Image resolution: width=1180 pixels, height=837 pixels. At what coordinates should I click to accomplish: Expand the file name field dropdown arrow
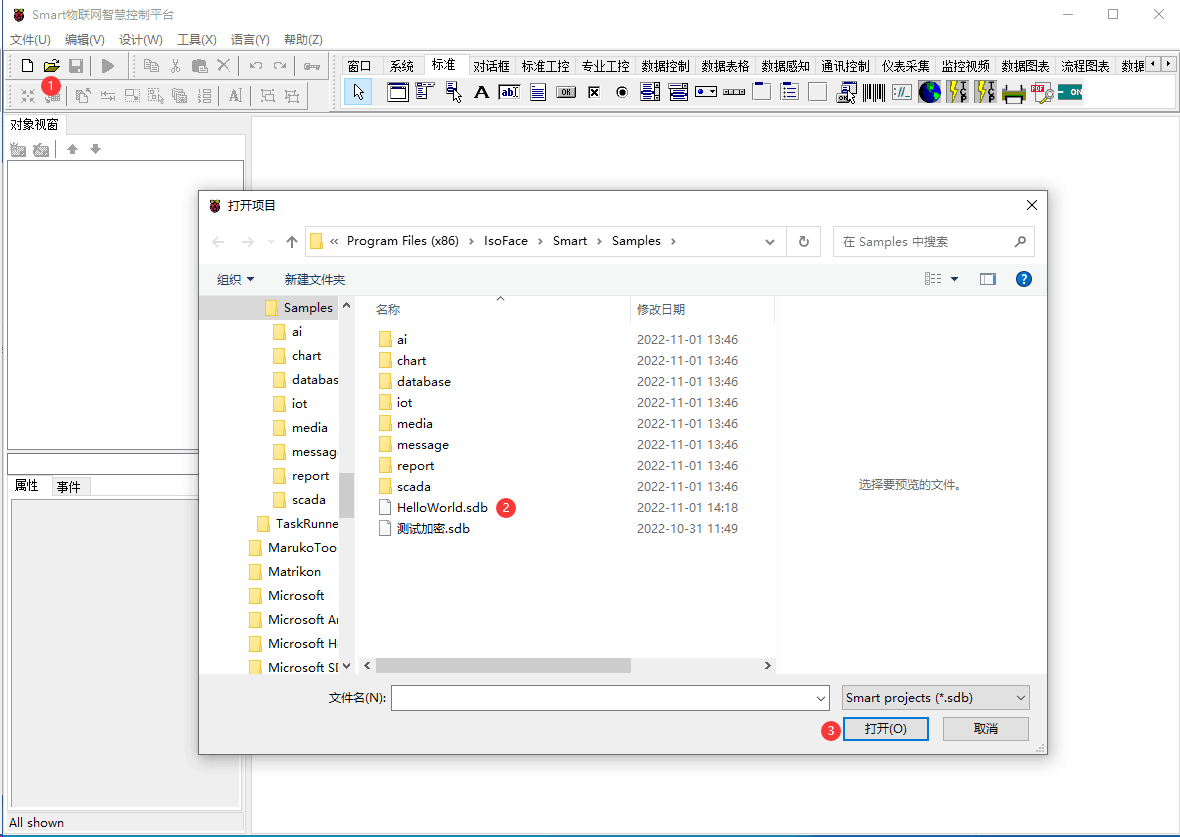pos(820,699)
